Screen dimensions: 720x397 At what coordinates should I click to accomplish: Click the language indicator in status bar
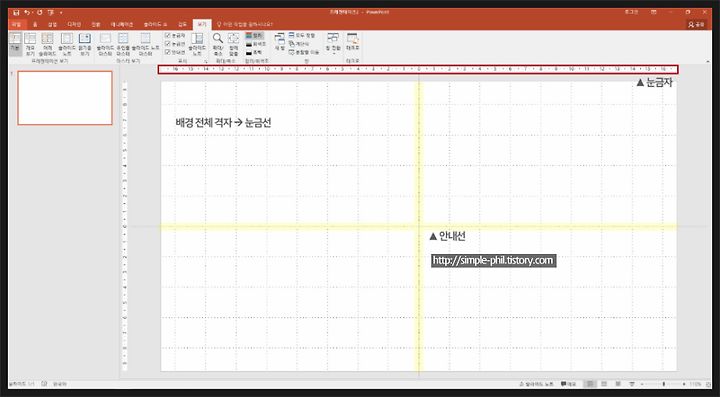tap(60, 384)
